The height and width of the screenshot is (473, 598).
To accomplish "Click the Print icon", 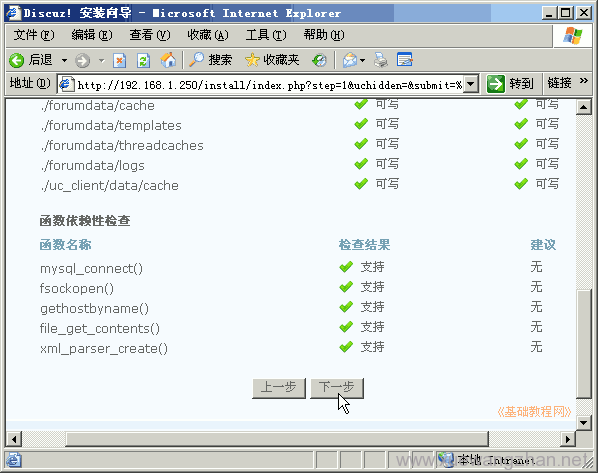I will coord(380,60).
